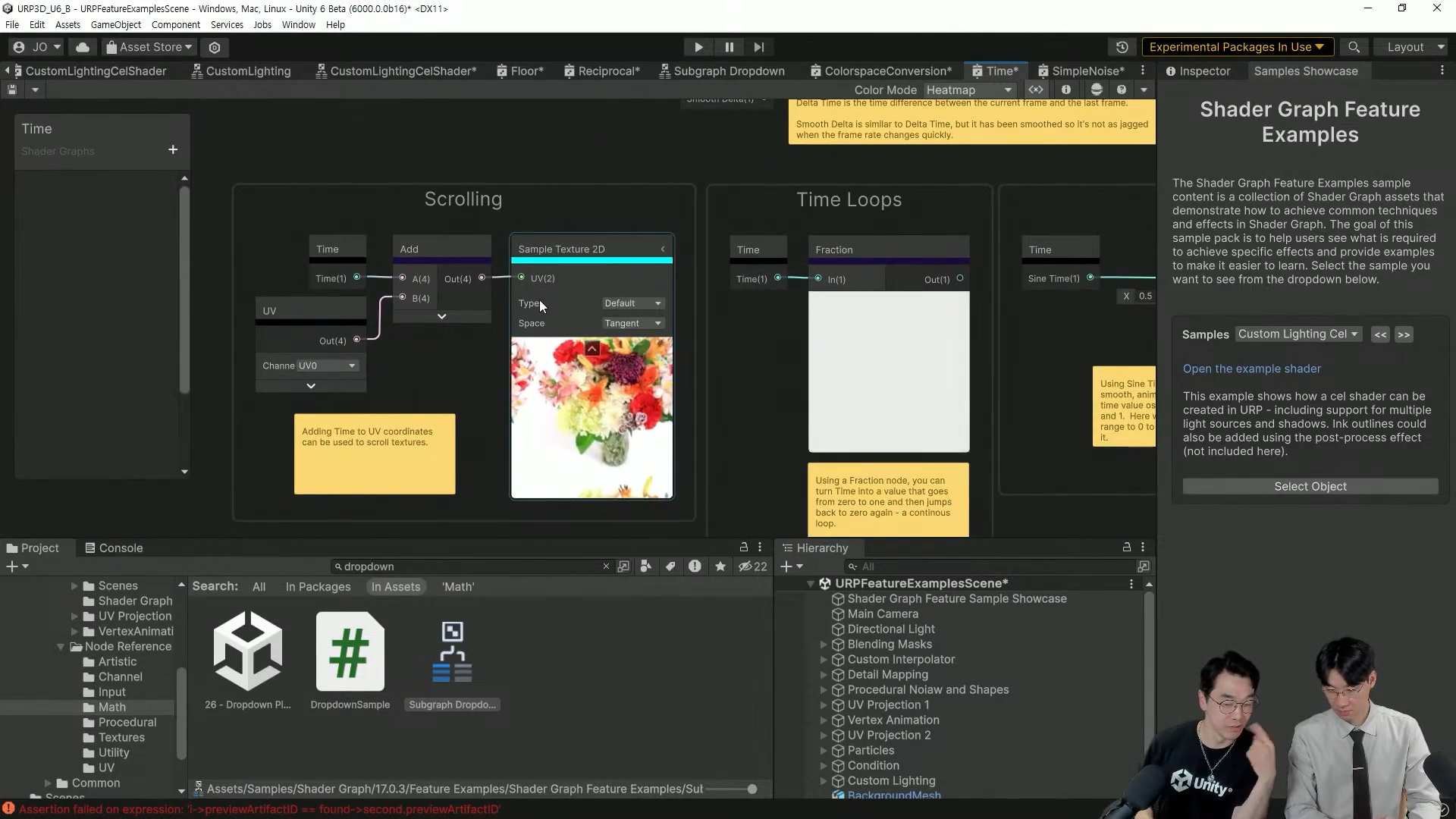This screenshot has height=819, width=1456.
Task: Click the Step frame button
Action: 758,47
